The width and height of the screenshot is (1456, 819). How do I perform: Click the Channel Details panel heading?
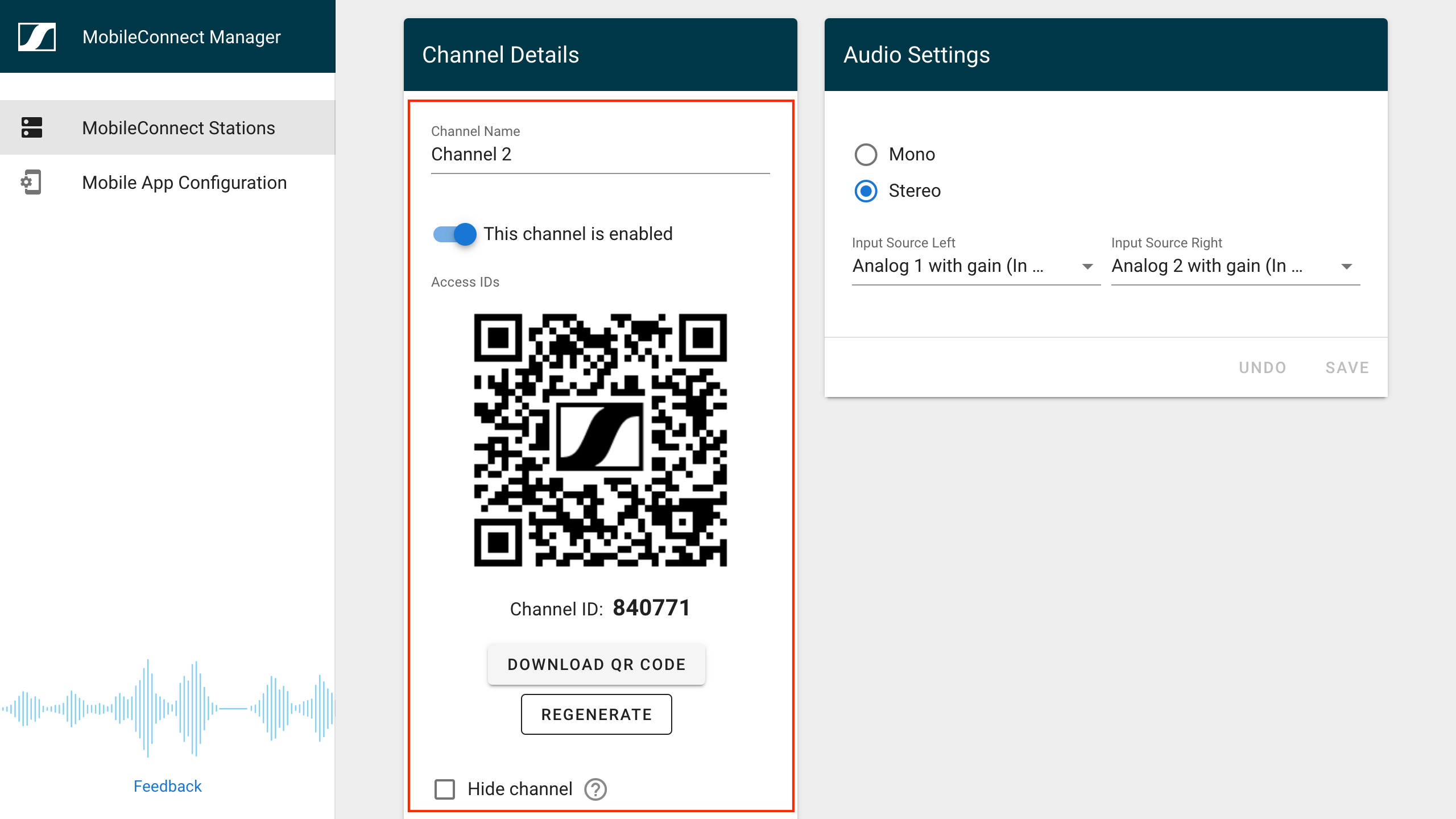pos(500,55)
